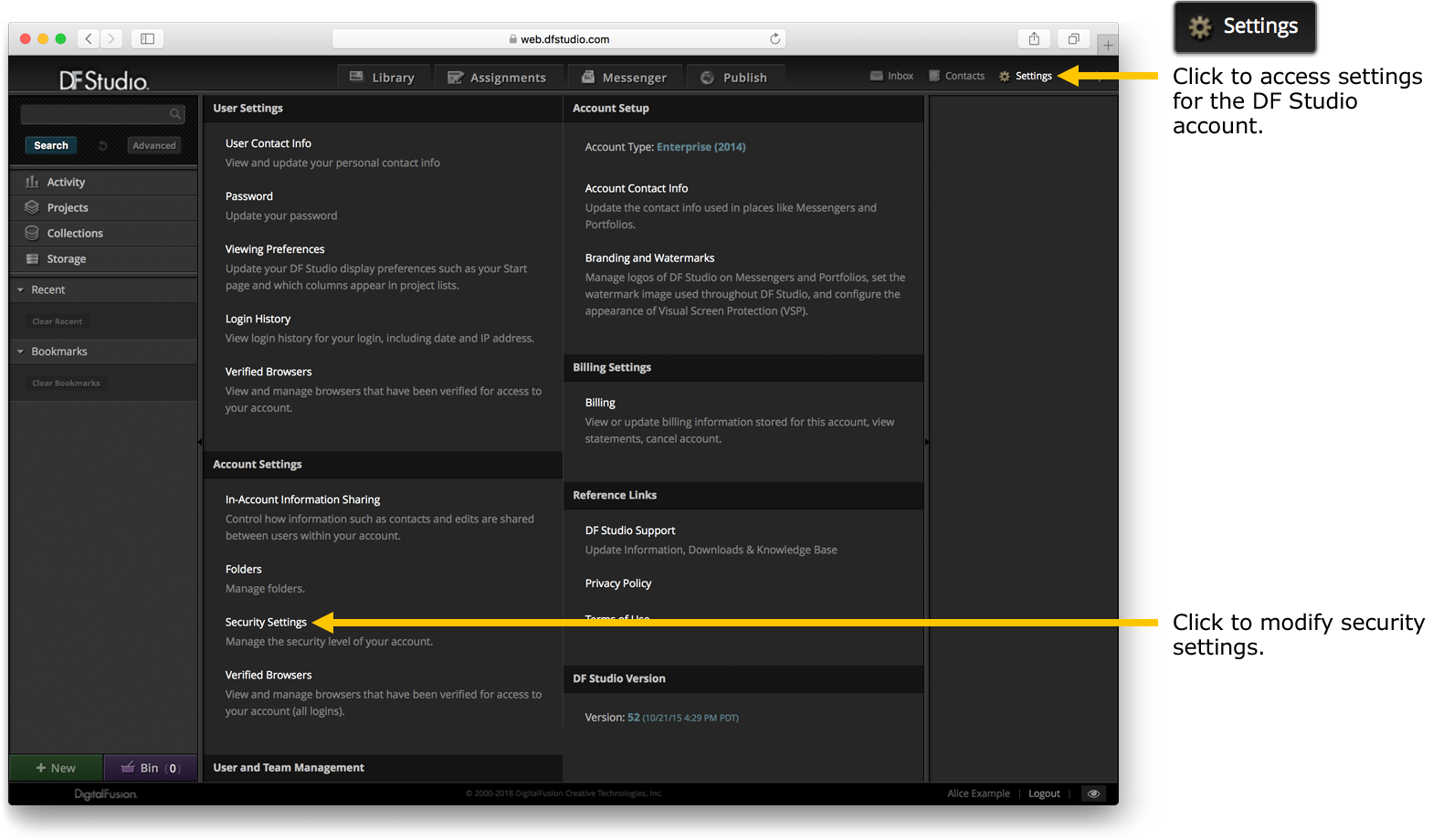Click Safari address bar web.dfstudio.com
The image size is (1443, 840).
click(559, 39)
